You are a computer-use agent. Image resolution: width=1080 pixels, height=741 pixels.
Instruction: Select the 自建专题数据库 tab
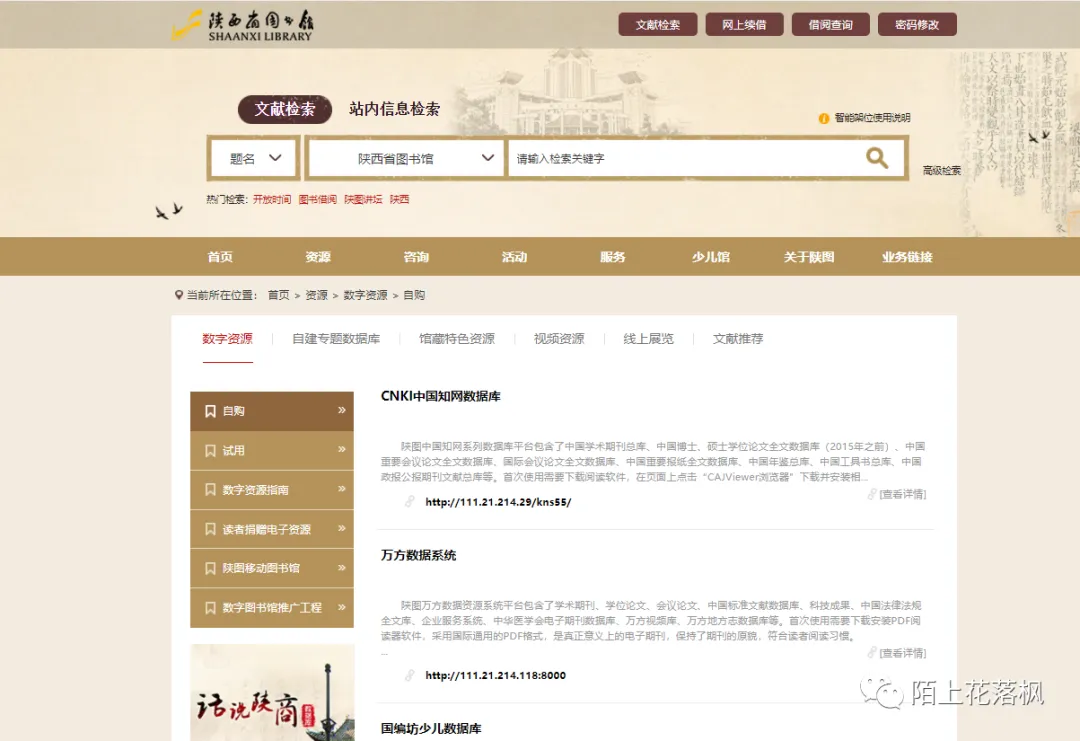pos(336,339)
